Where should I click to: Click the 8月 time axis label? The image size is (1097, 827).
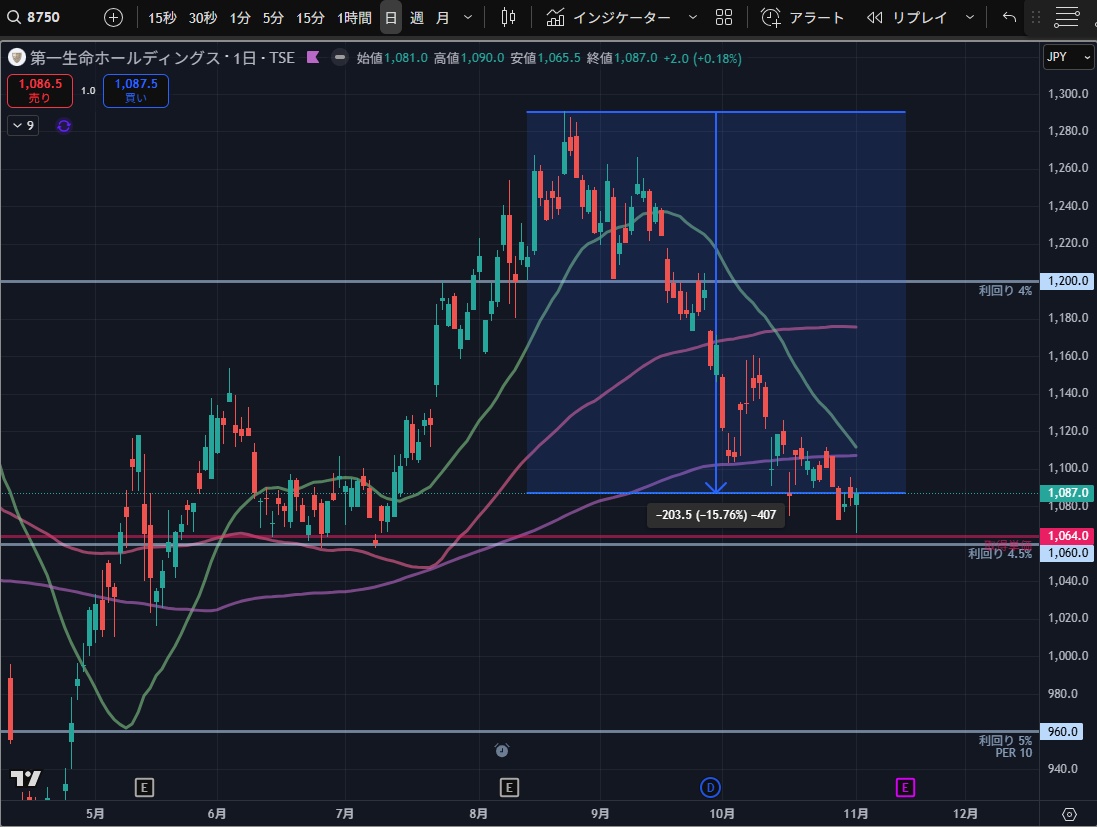[x=479, y=814]
